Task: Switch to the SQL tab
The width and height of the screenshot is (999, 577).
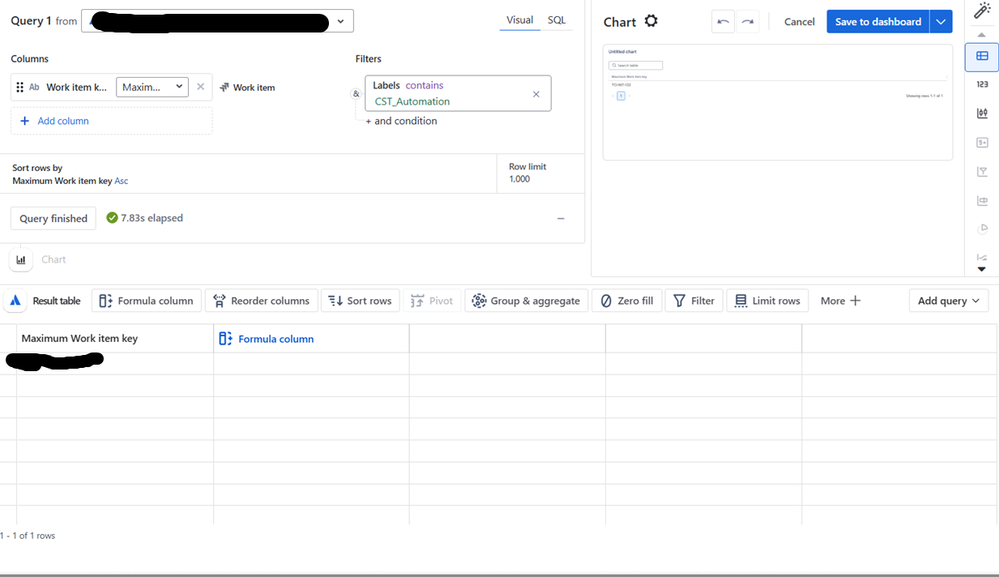Action: [x=556, y=20]
